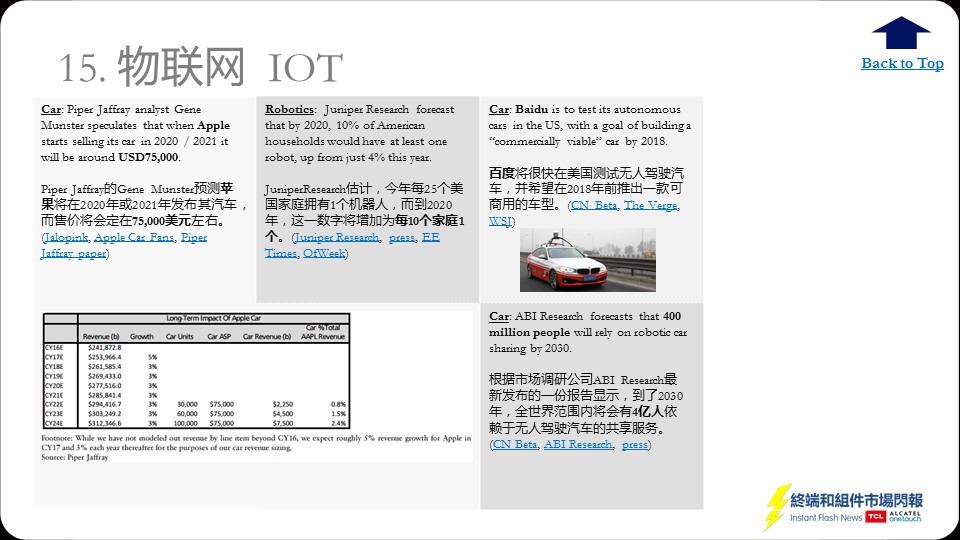Follow the Back to Top link
This screenshot has width=960, height=540.
(x=902, y=63)
